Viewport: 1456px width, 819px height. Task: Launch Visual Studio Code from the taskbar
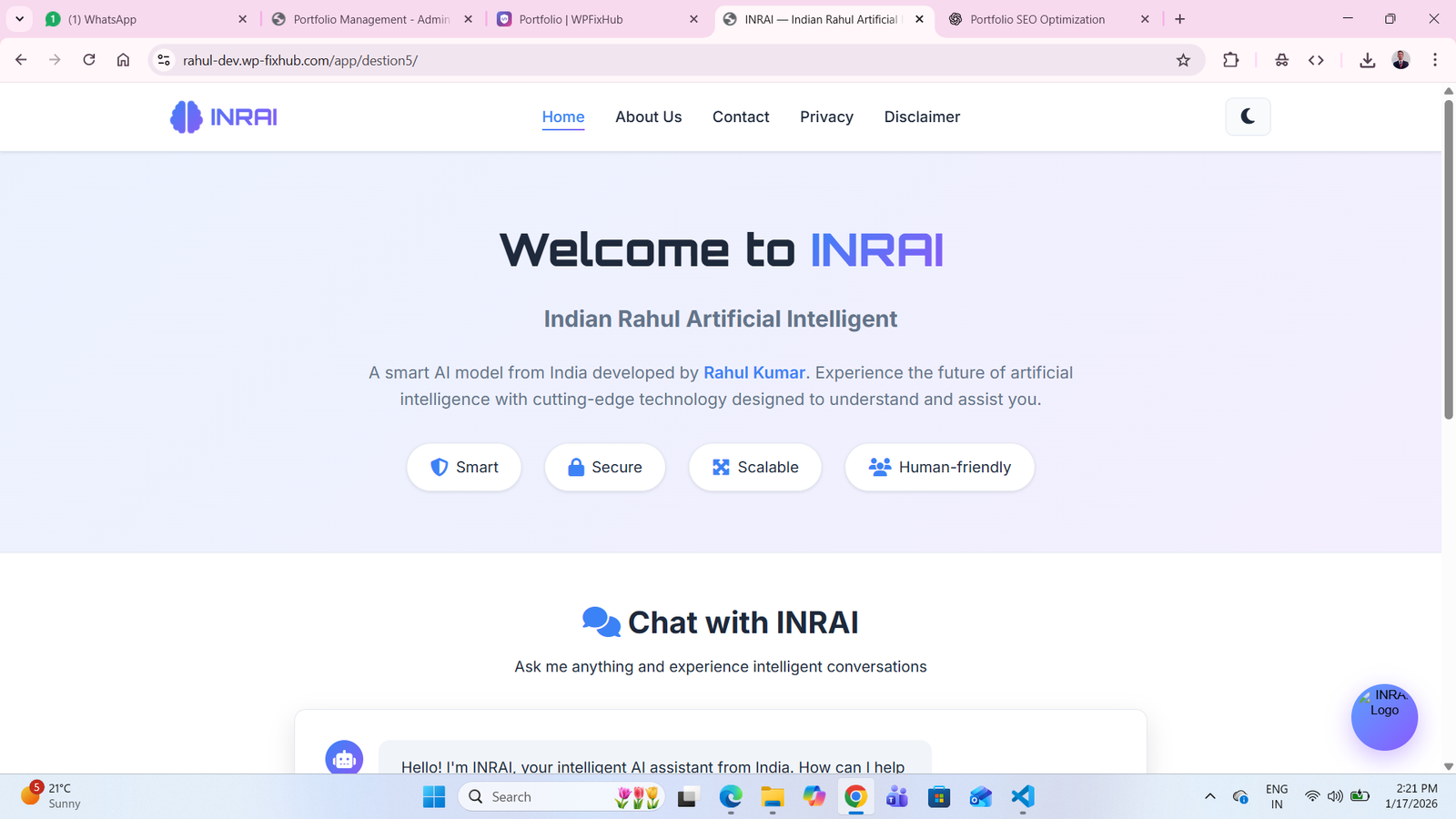click(1022, 796)
